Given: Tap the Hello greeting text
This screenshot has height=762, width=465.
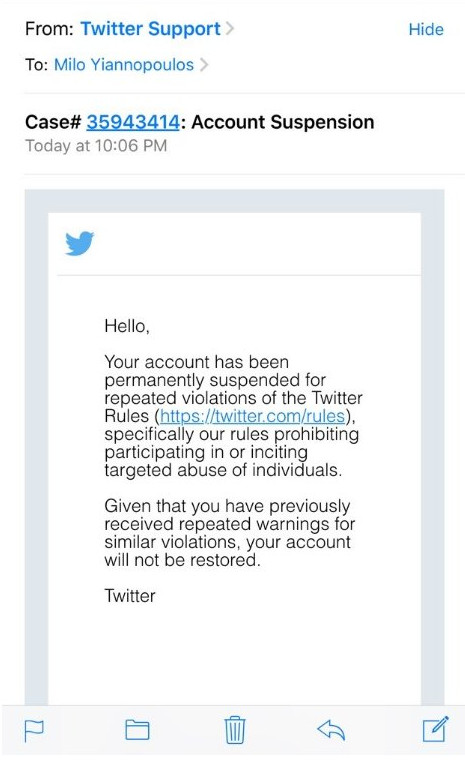Looking at the screenshot, I should tap(127, 326).
